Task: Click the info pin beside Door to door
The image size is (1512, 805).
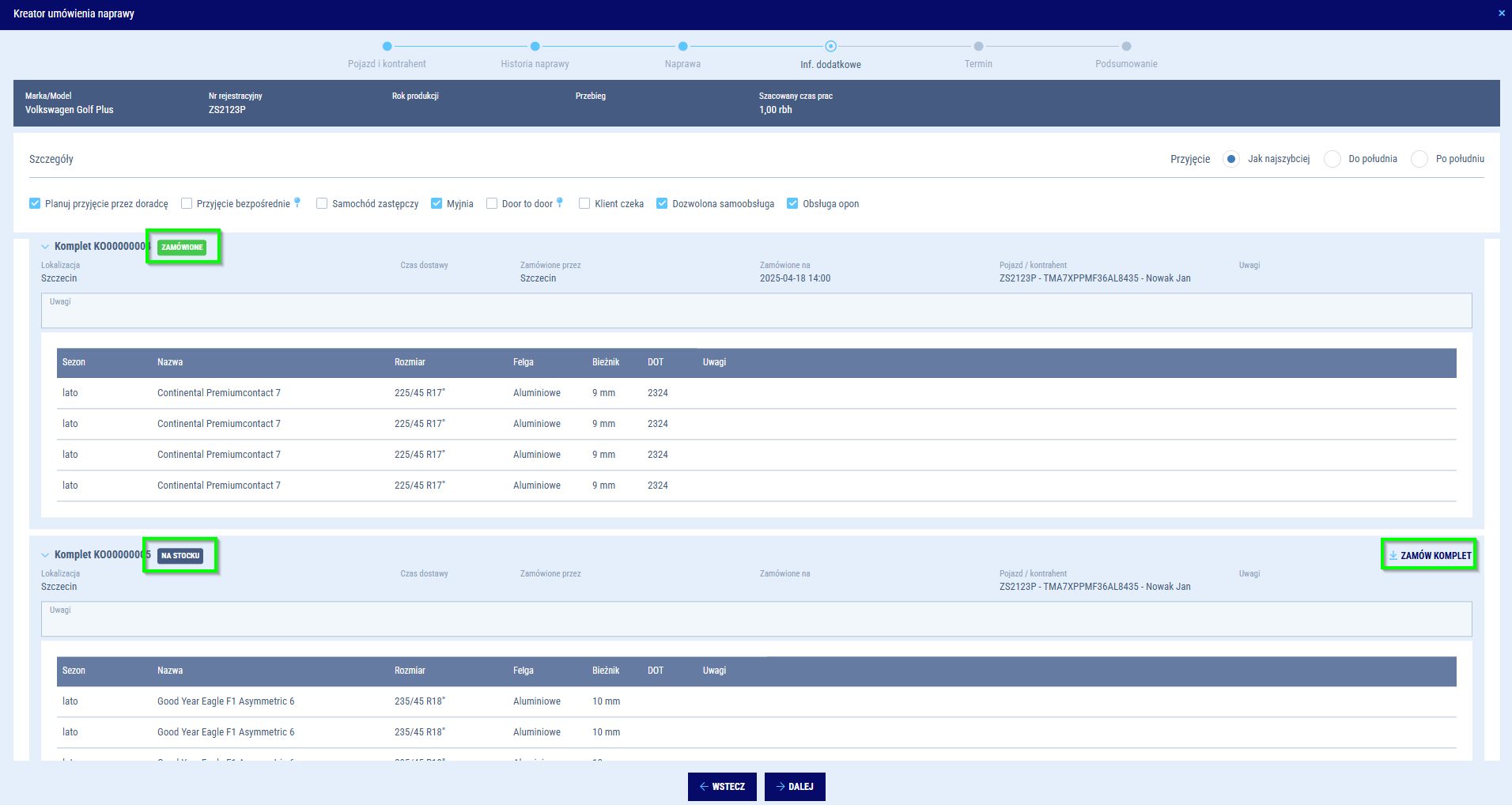Action: tap(560, 202)
